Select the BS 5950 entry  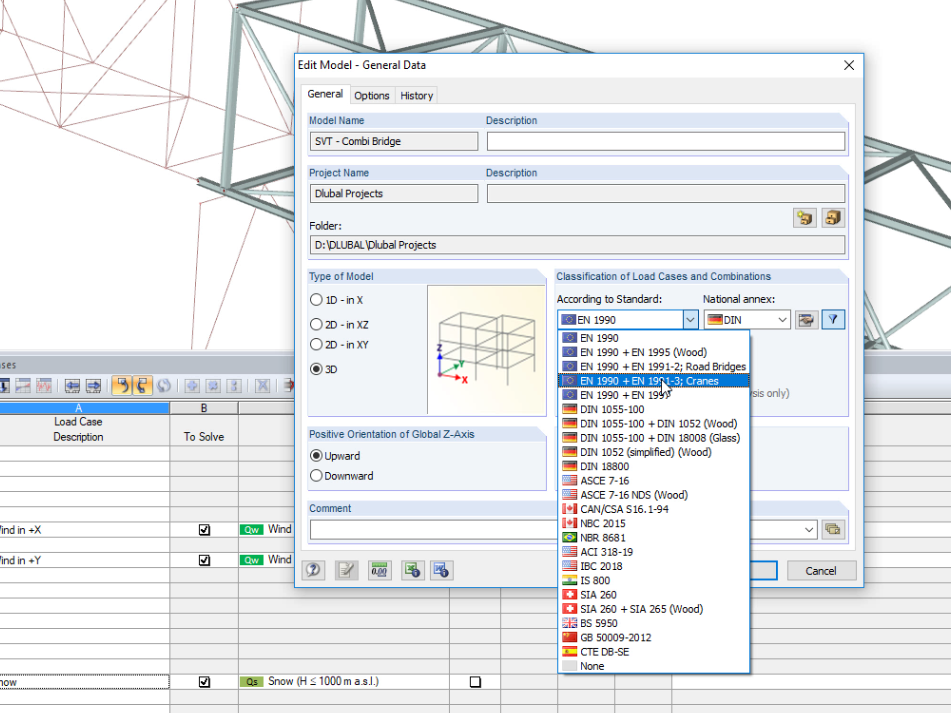point(653,623)
